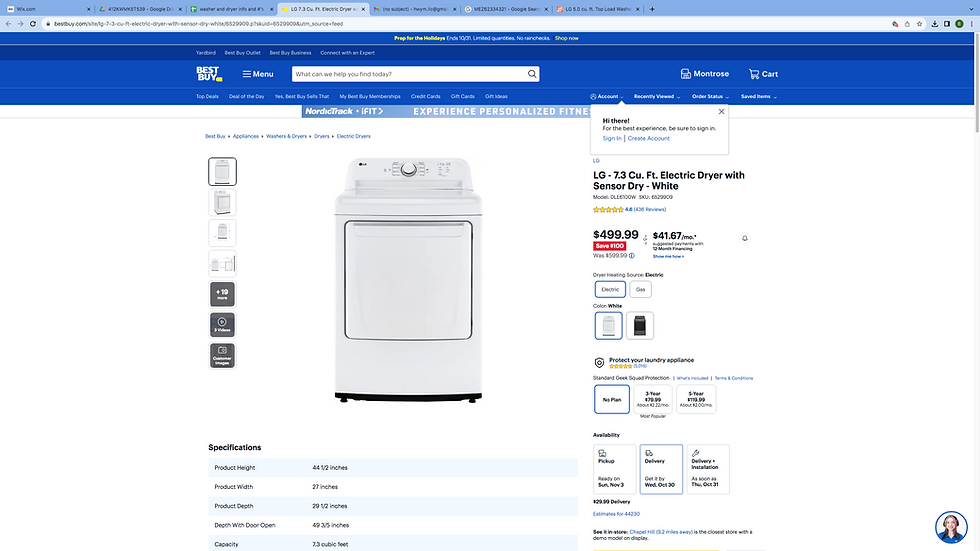Click the info icon beside Was $599.99

pos(632,256)
